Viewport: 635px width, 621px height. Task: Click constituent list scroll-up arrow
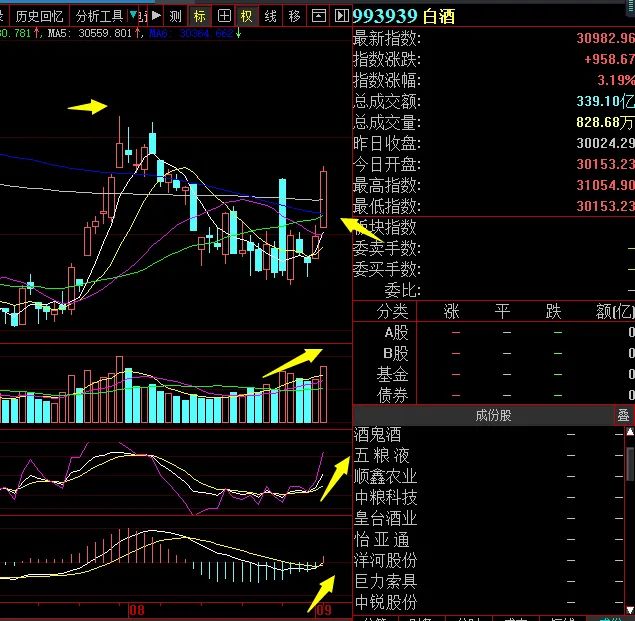[630, 432]
